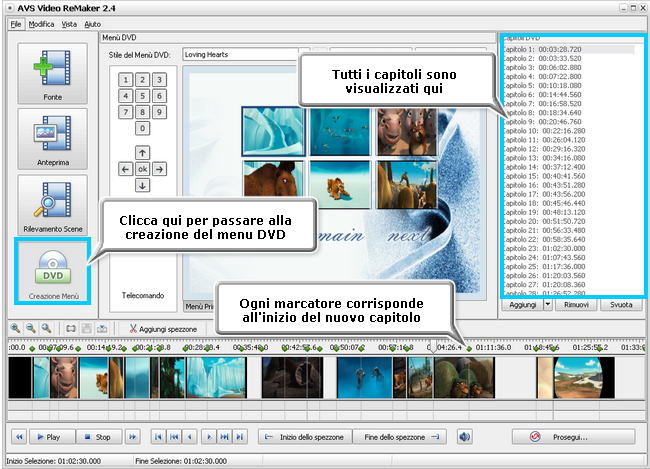Click remote control key 9
The image size is (650, 469).
[x=159, y=112]
